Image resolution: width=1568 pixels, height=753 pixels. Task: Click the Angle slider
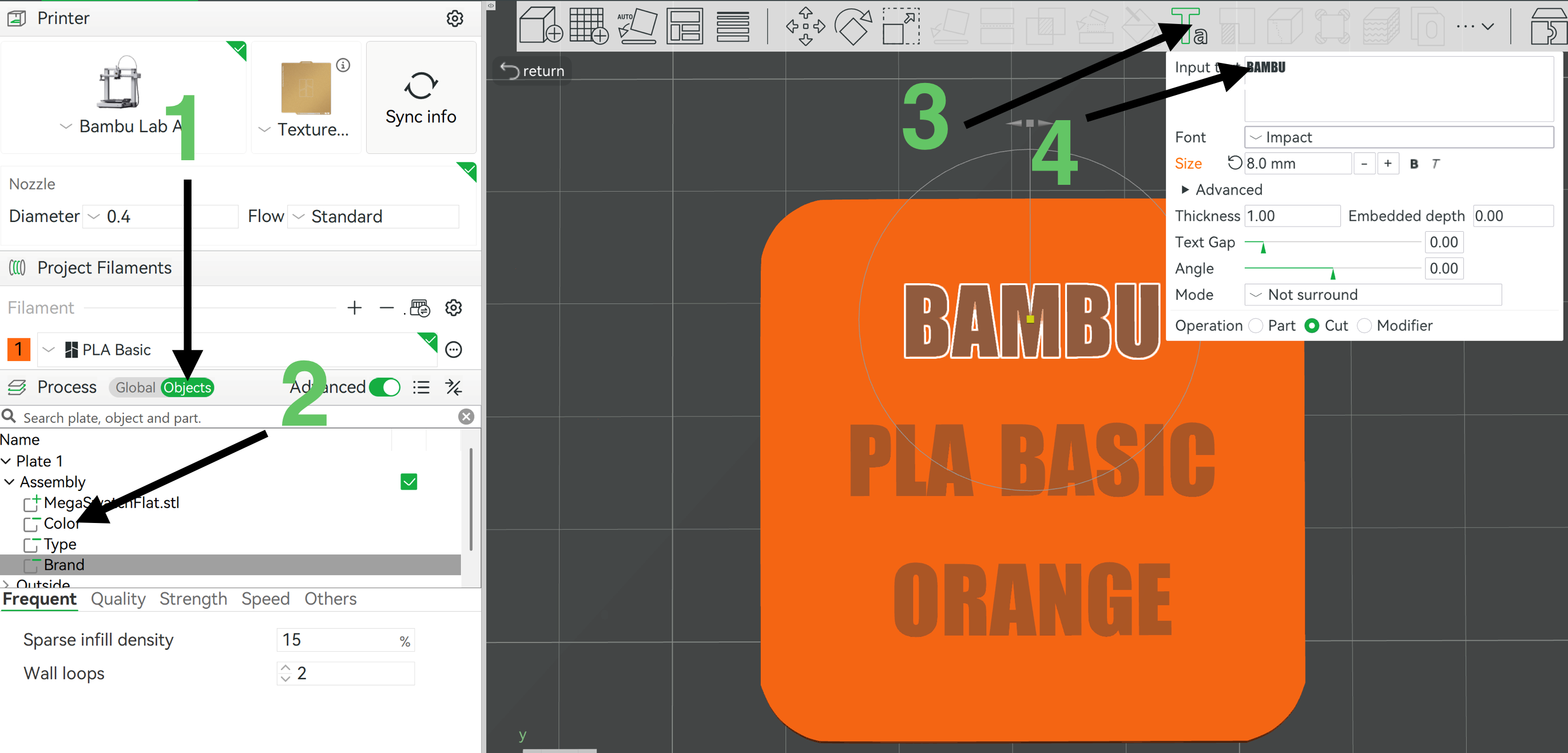tap(1332, 269)
